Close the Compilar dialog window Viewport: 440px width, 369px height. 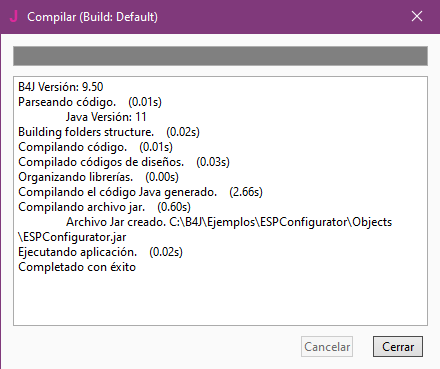[417, 16]
